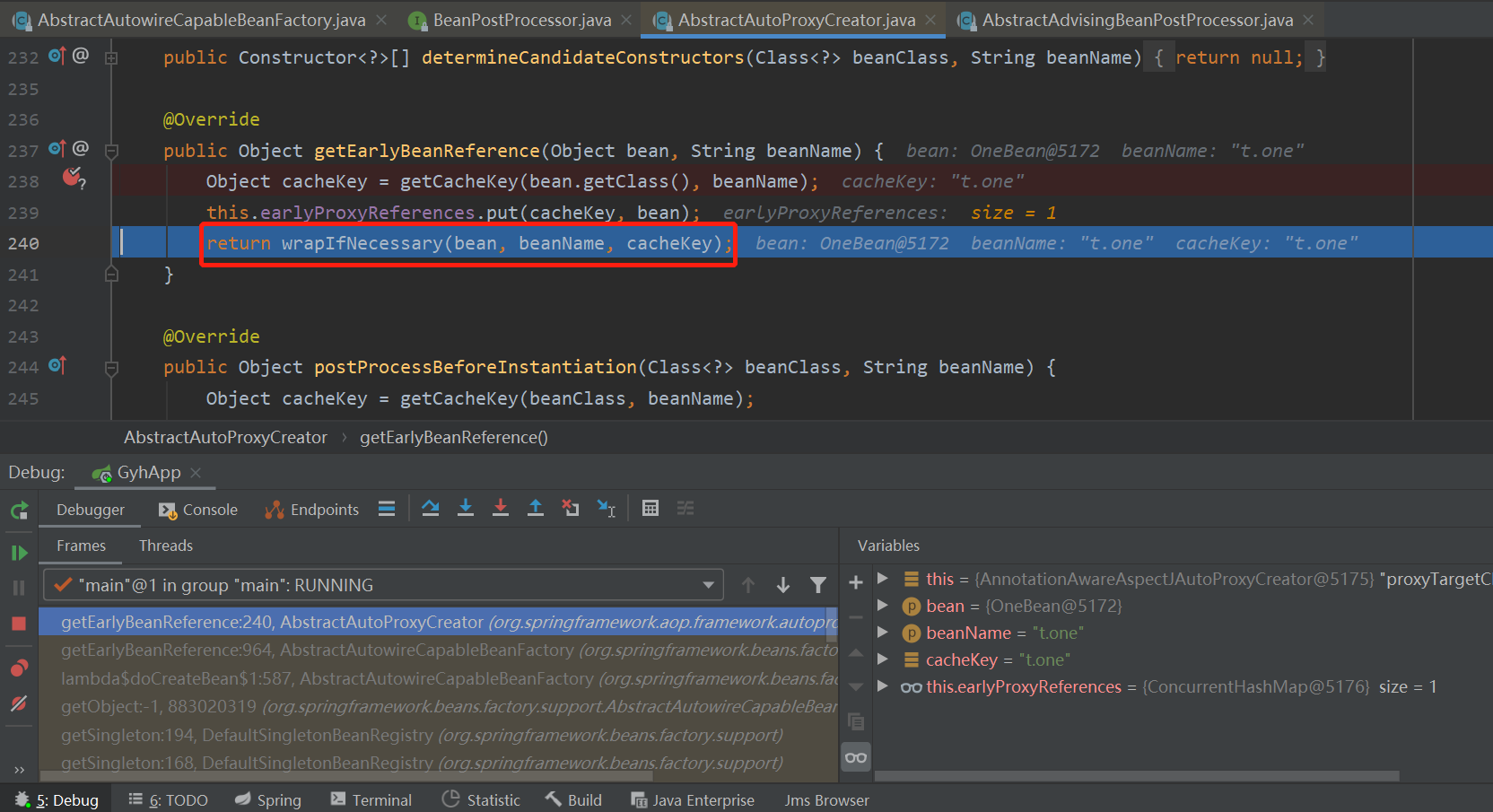Viewport: 1493px width, 812px height.
Task: Select previous frame up arrow
Action: click(x=748, y=585)
